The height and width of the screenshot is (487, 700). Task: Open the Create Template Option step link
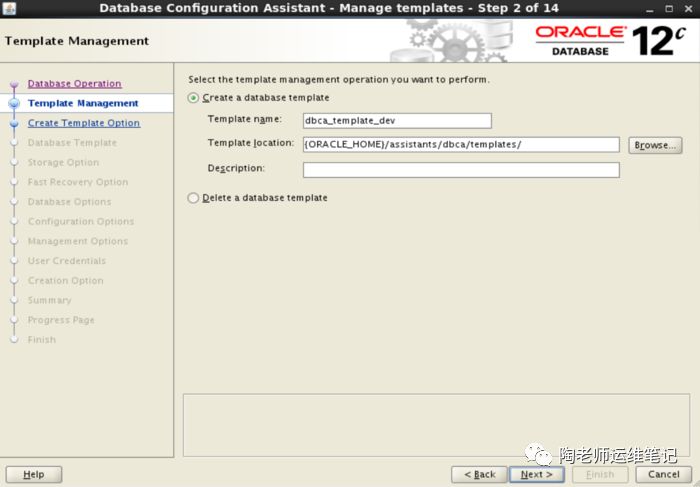(84, 123)
